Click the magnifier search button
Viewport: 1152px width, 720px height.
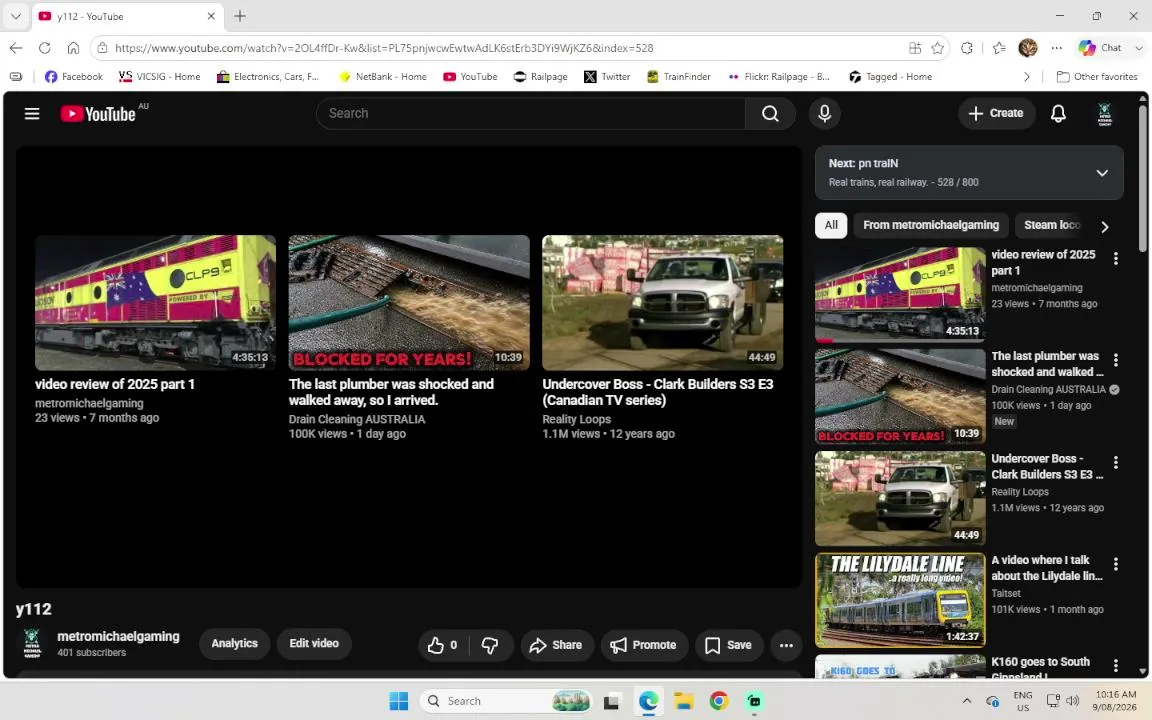pyautogui.click(x=770, y=113)
